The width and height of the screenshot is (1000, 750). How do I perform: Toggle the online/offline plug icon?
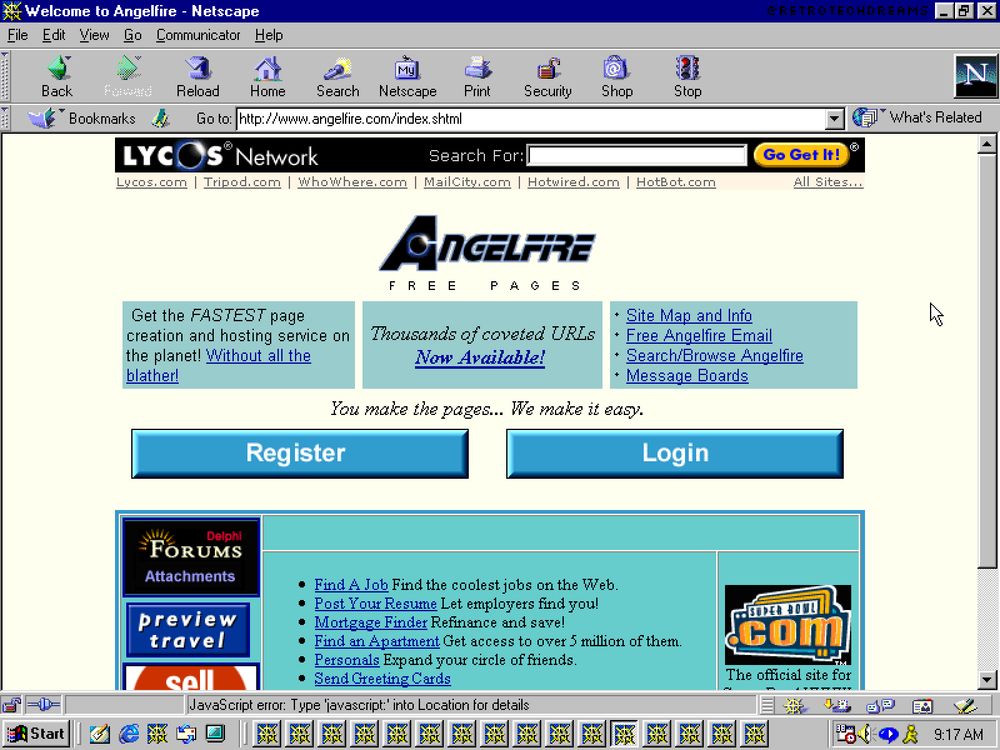43,705
